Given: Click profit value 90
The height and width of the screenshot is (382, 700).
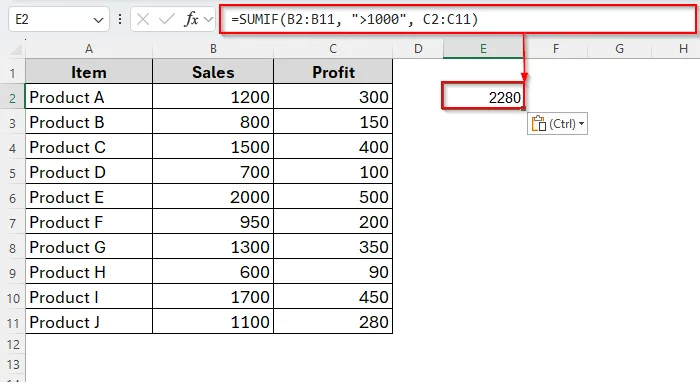Looking at the screenshot, I should pos(333,272).
